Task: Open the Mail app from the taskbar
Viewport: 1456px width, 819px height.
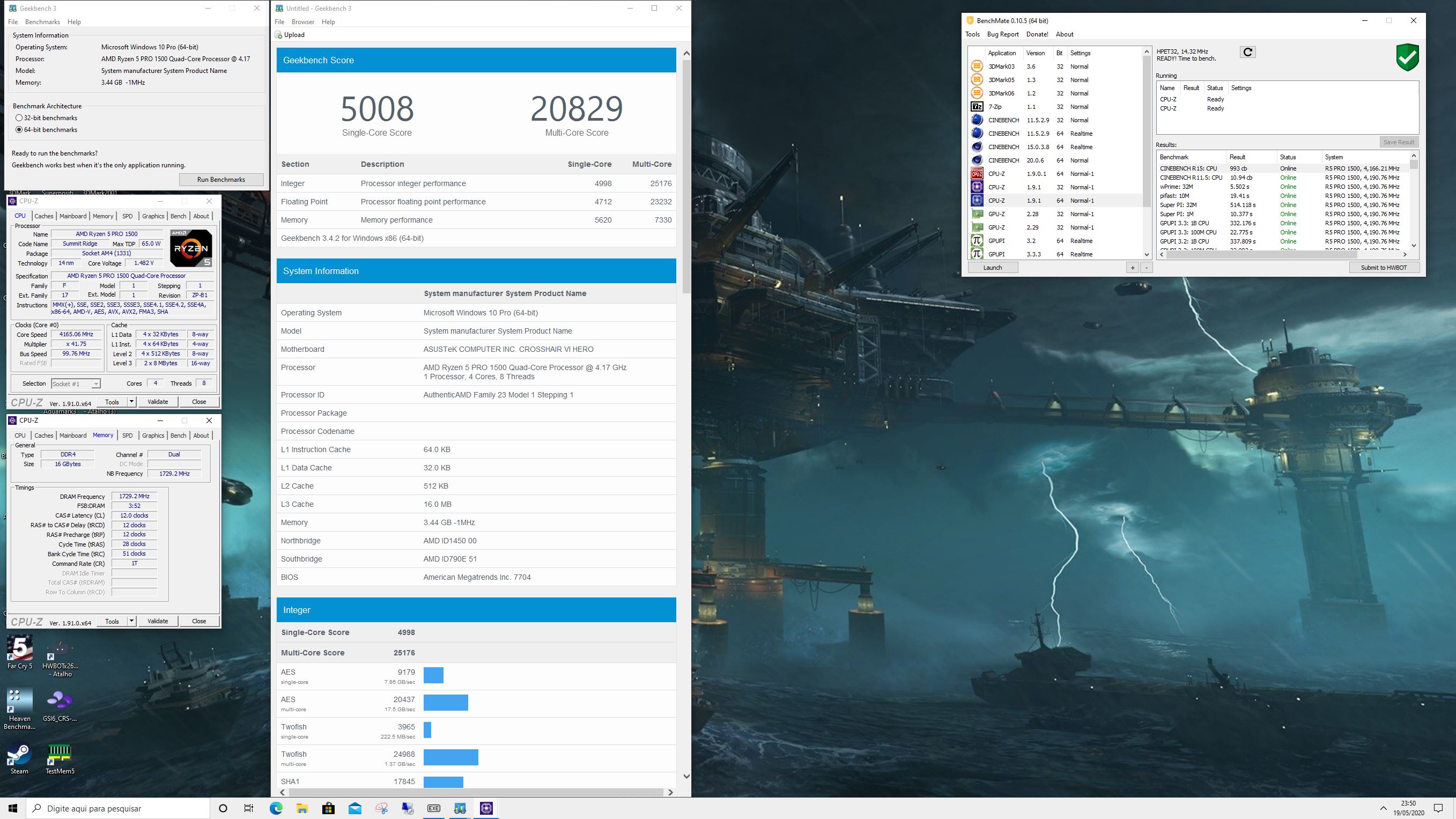Action: click(x=355, y=808)
